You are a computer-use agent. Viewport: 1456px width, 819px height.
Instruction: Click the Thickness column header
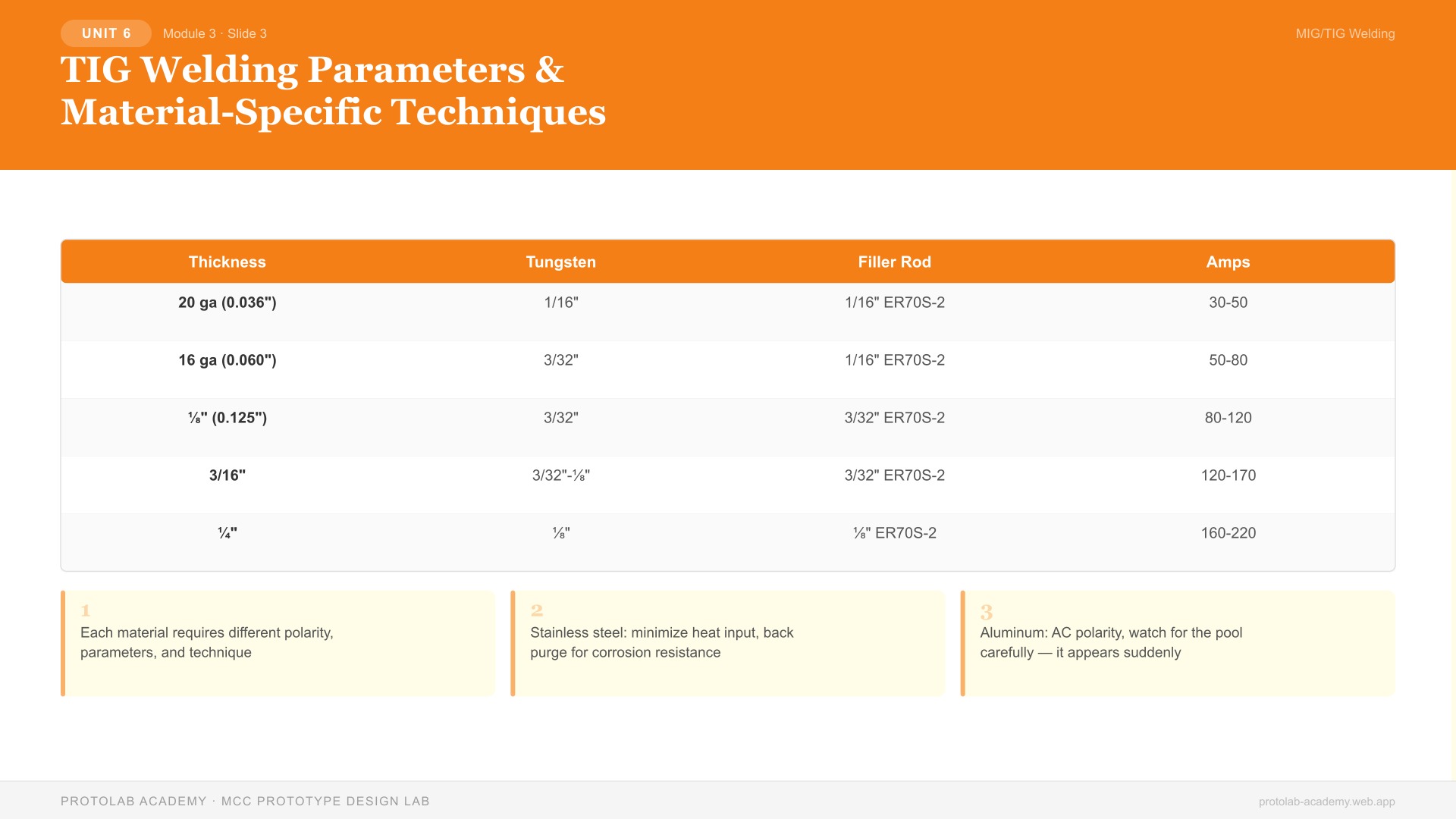click(x=227, y=262)
